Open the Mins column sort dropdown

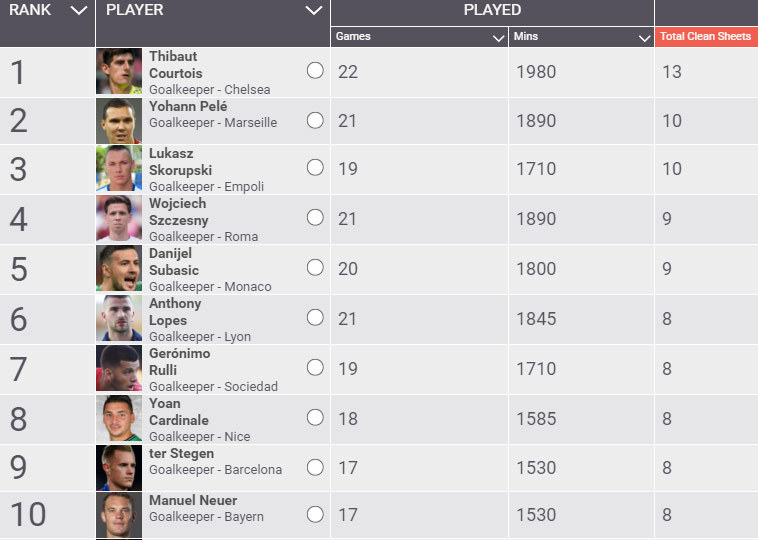[645, 37]
